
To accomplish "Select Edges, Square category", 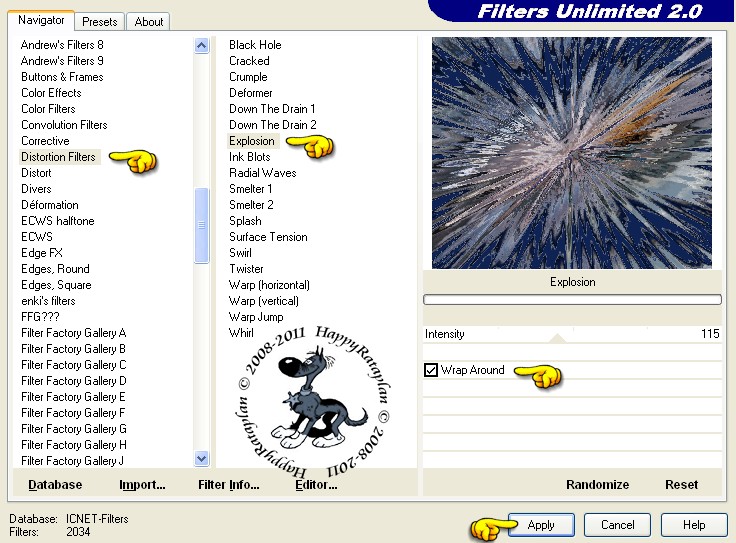I will point(56,285).
